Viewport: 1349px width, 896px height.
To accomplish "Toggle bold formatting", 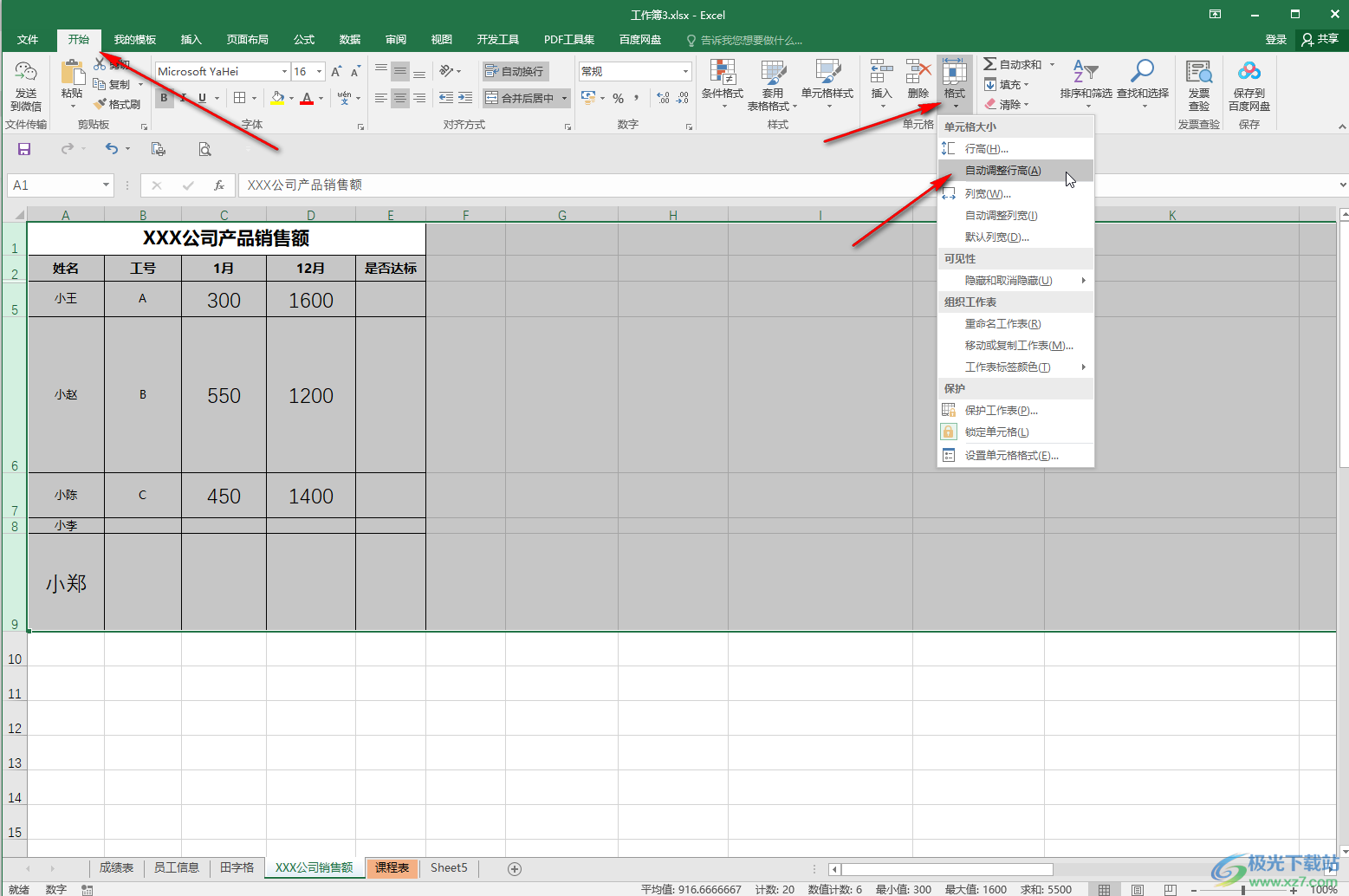I will pos(164,98).
